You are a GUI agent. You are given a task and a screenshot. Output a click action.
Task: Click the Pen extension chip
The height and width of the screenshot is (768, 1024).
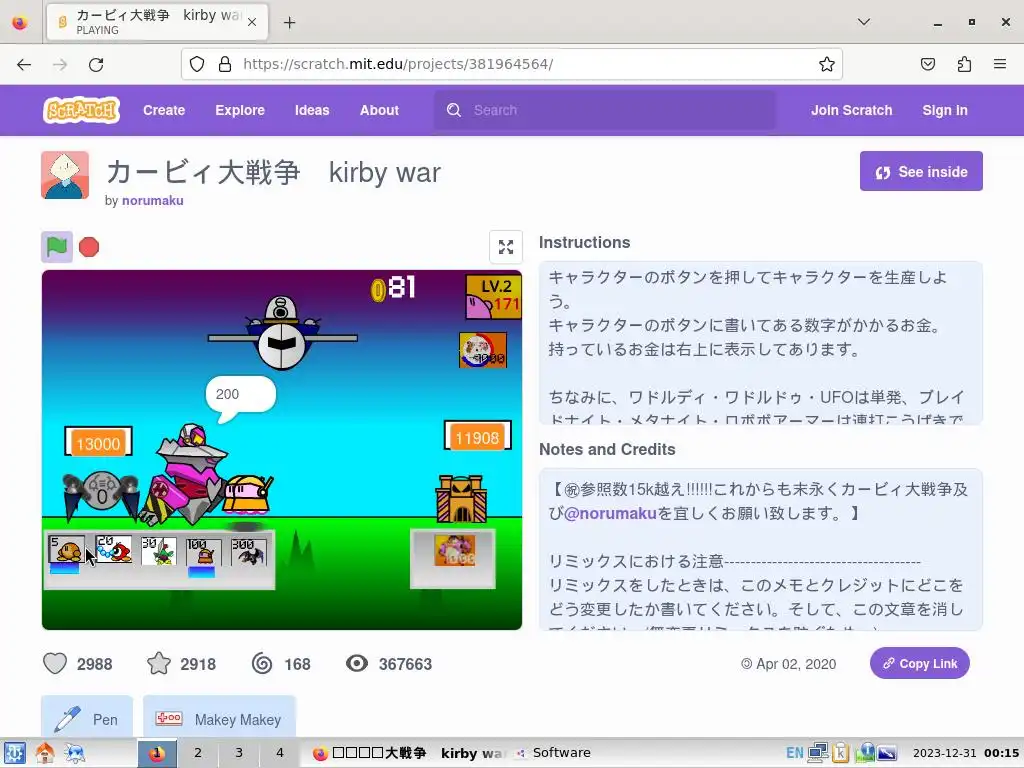click(x=87, y=719)
